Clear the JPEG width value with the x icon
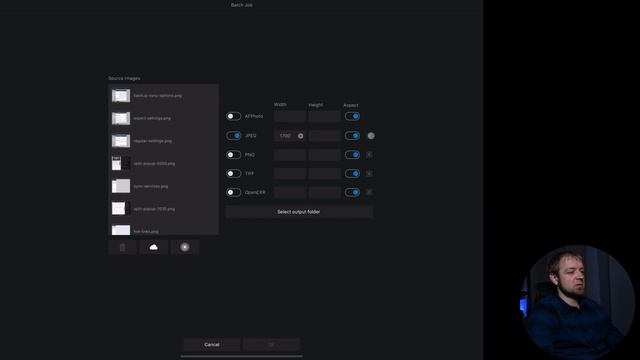The width and height of the screenshot is (640, 360). point(301,136)
